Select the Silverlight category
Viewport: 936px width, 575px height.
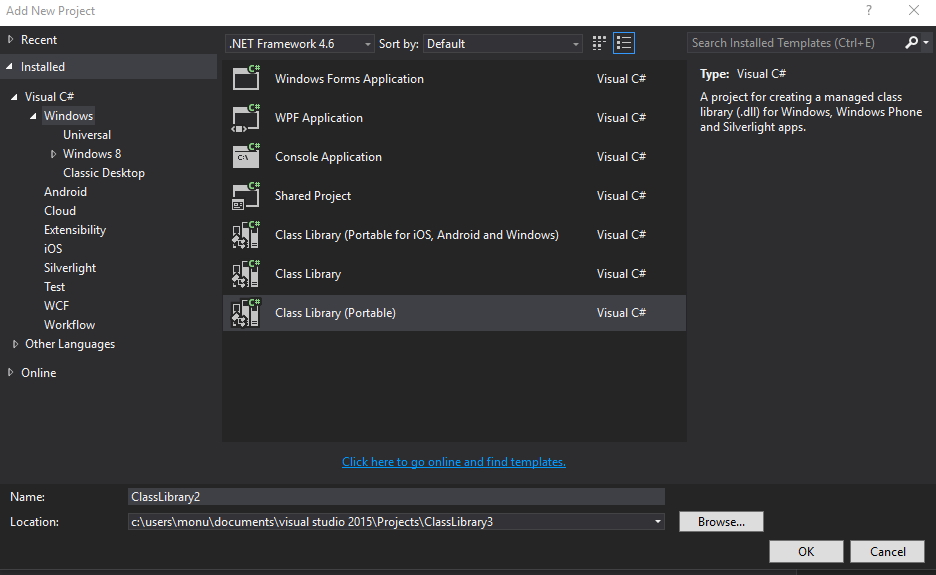(x=70, y=268)
